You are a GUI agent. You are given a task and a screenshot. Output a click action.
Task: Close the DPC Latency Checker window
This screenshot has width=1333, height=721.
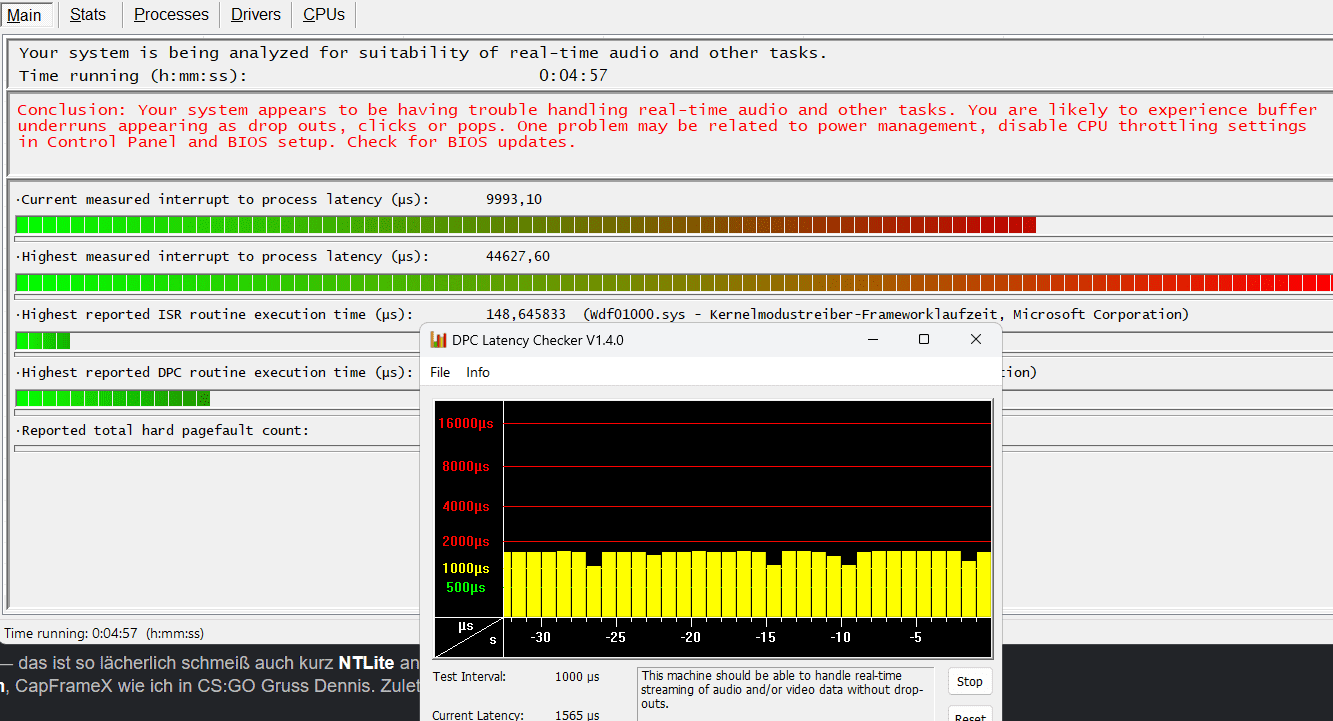pos(976,340)
